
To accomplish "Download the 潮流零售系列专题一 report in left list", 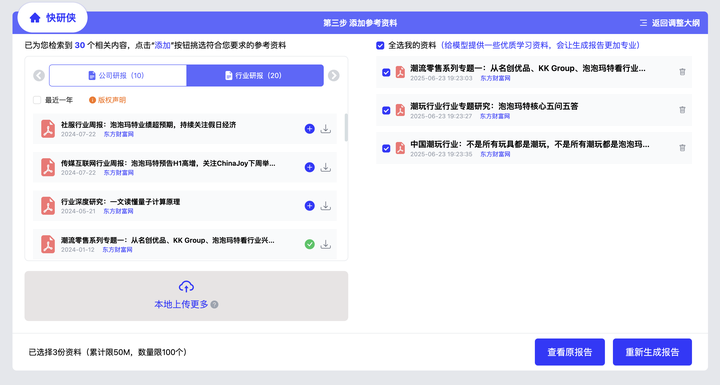I will [x=326, y=244].
